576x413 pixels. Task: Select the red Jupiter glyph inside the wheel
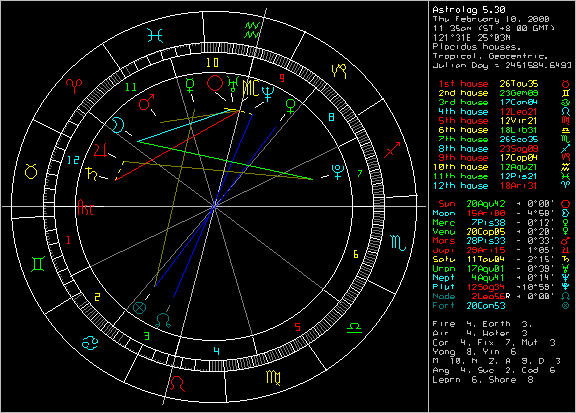101,150
